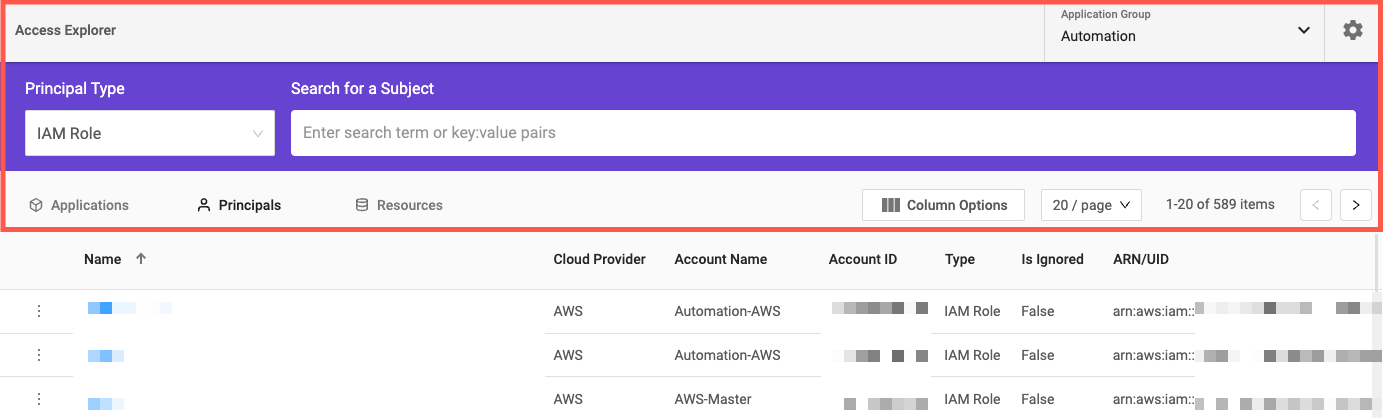Click the Is Ignored column header

[x=1051, y=259]
